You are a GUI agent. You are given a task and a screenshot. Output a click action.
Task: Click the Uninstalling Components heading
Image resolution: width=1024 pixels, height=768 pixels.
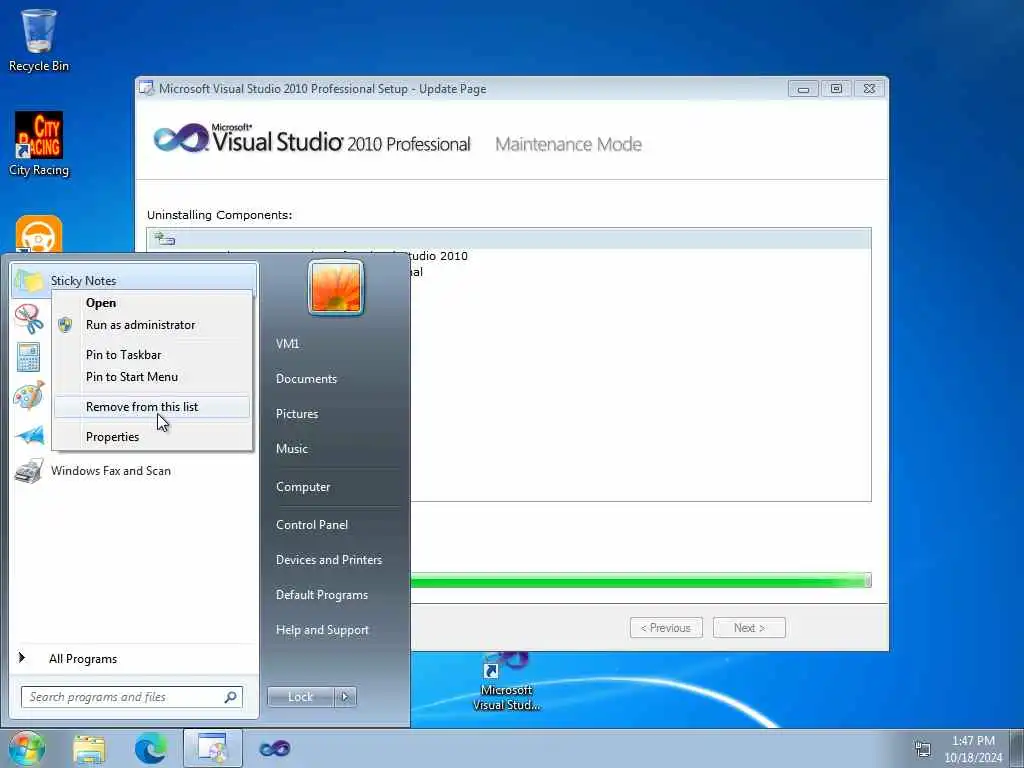[x=219, y=215]
